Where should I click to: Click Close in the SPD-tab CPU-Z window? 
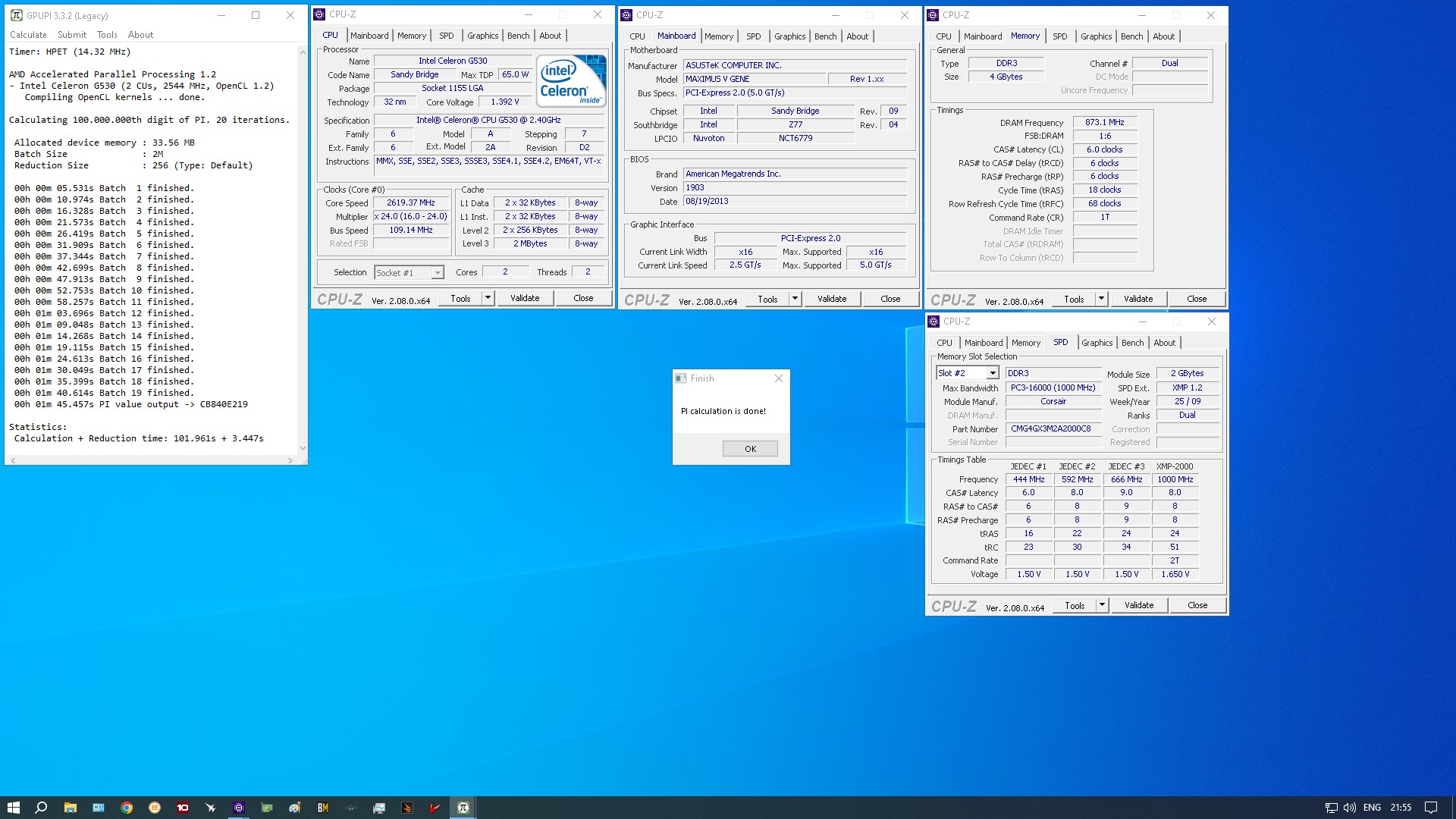pyautogui.click(x=1197, y=605)
